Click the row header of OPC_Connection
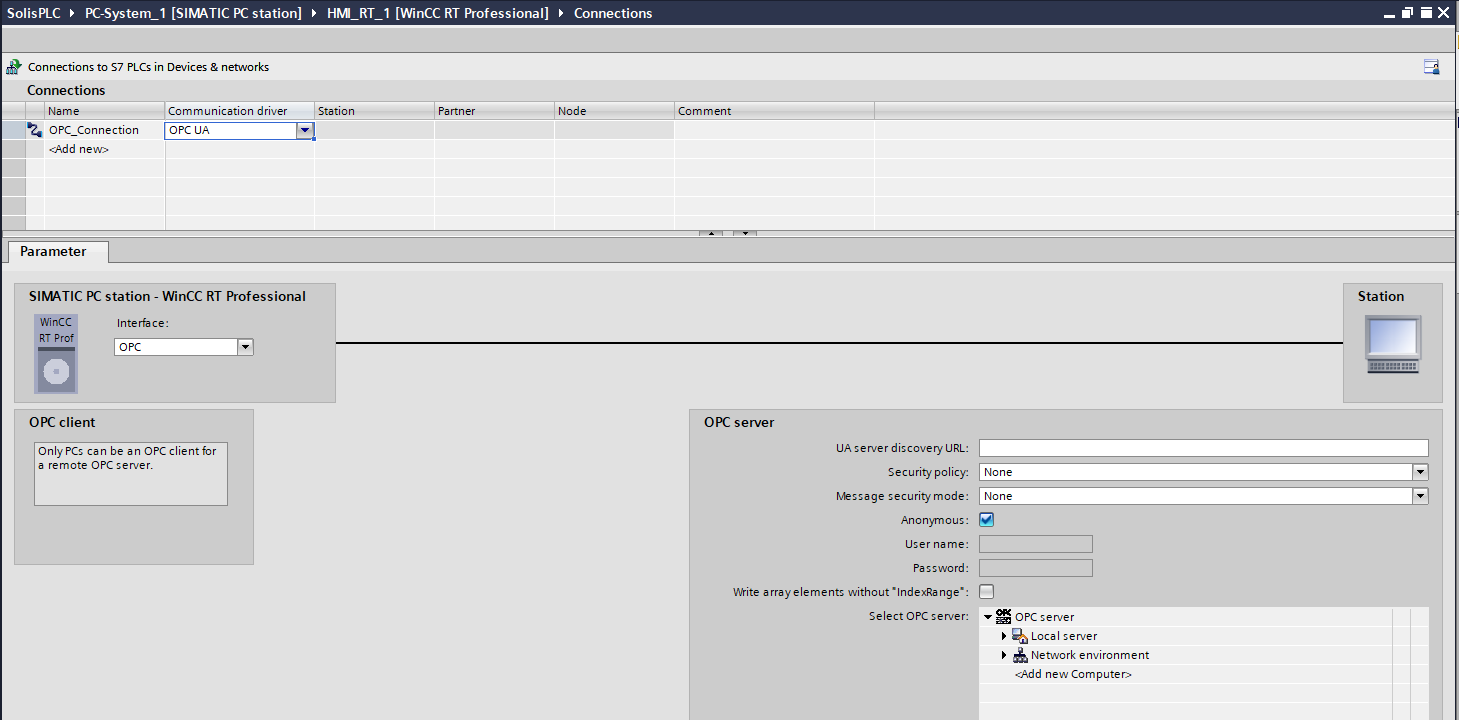The image size is (1459, 720). click(x=14, y=130)
